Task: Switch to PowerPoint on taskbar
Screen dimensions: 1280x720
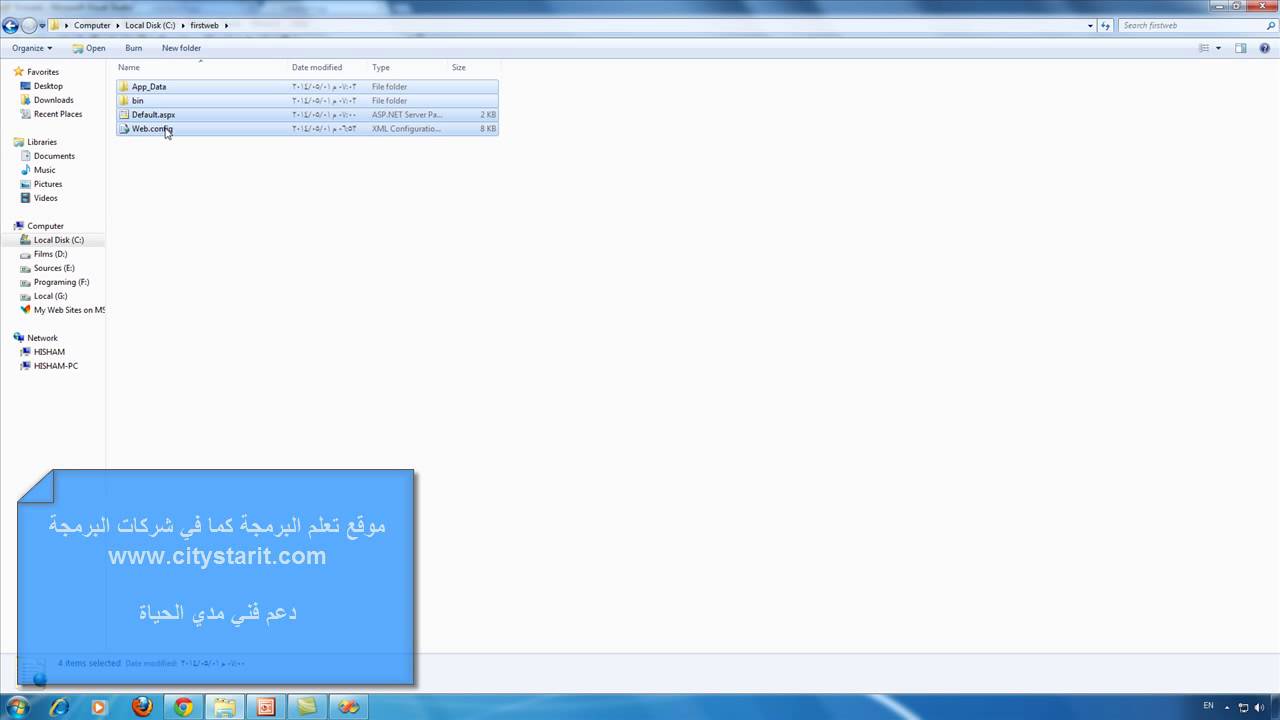Action: click(x=266, y=707)
